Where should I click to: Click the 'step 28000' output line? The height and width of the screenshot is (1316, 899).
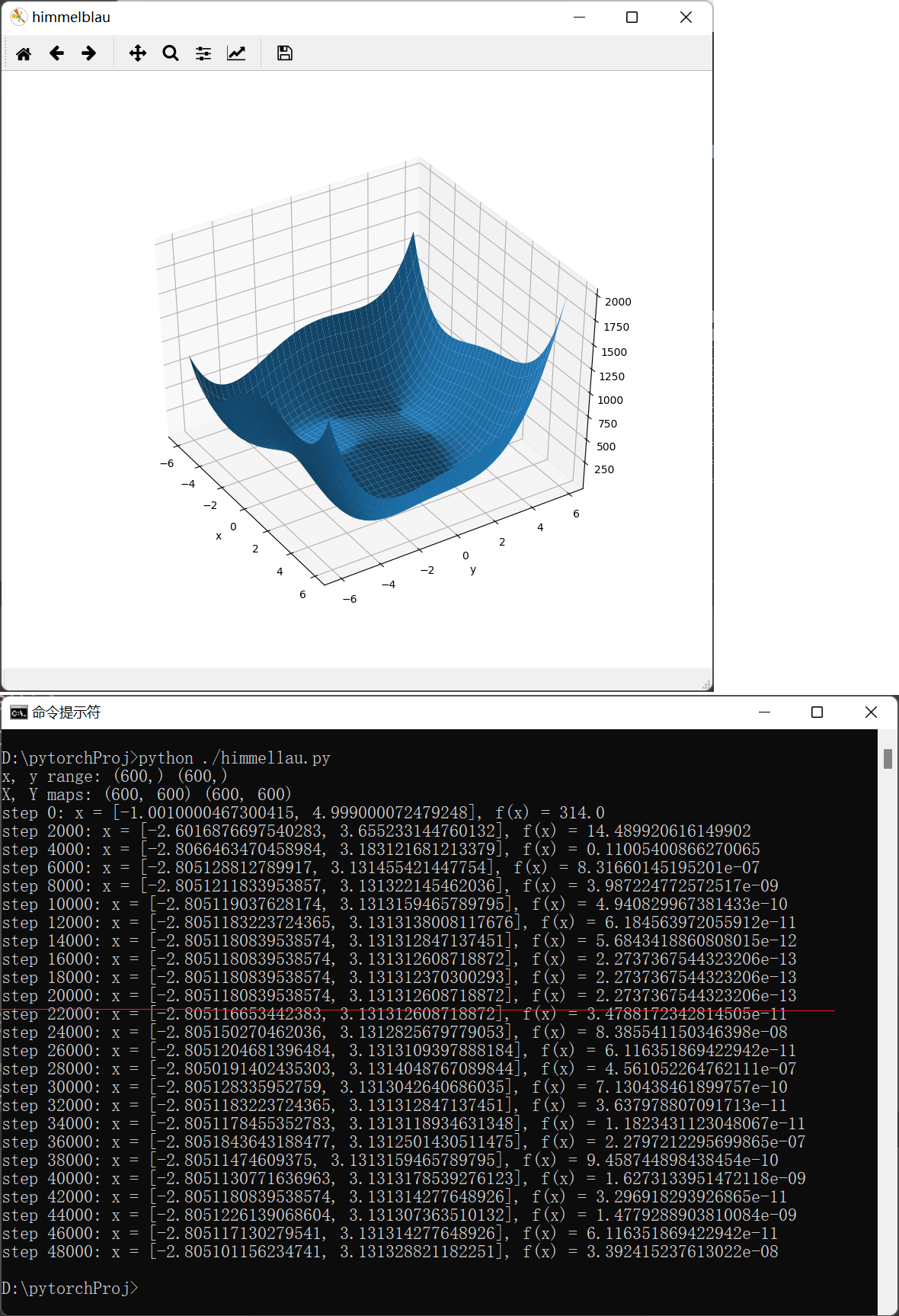point(399,1069)
